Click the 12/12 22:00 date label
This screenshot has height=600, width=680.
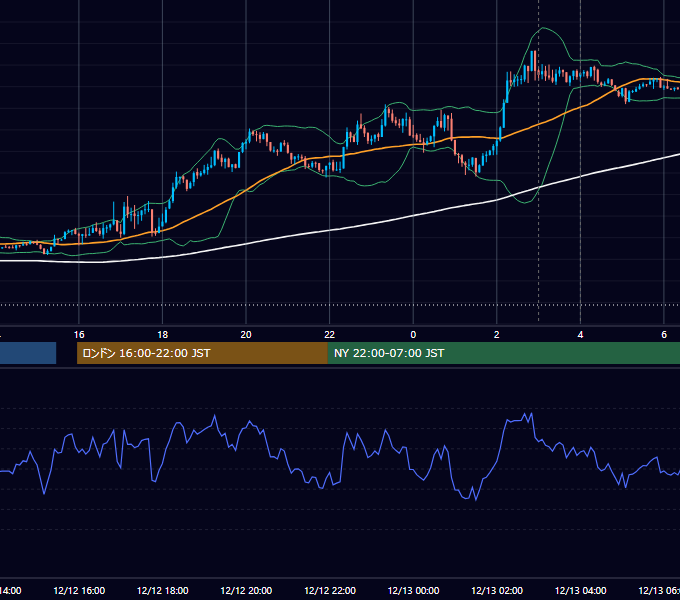[330, 590]
